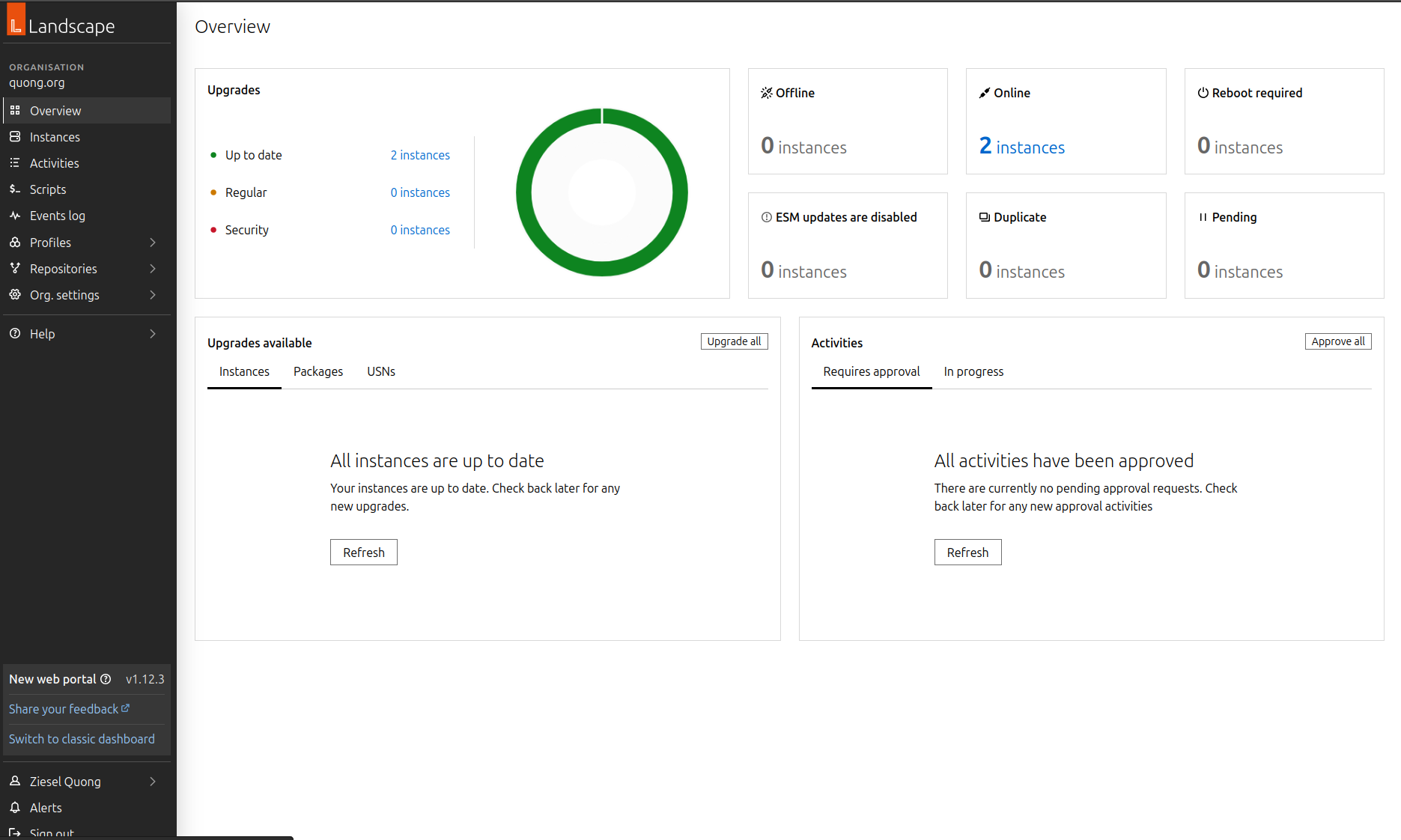Click the Landscape logo icon
Image resolution: width=1401 pixels, height=840 pixels.
coord(16,21)
